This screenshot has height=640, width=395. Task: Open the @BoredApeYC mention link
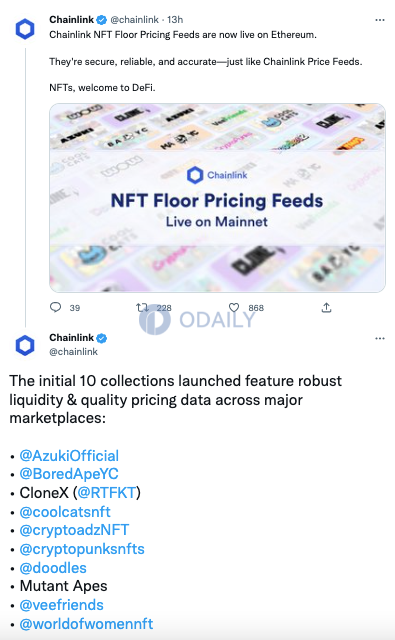[69, 474]
